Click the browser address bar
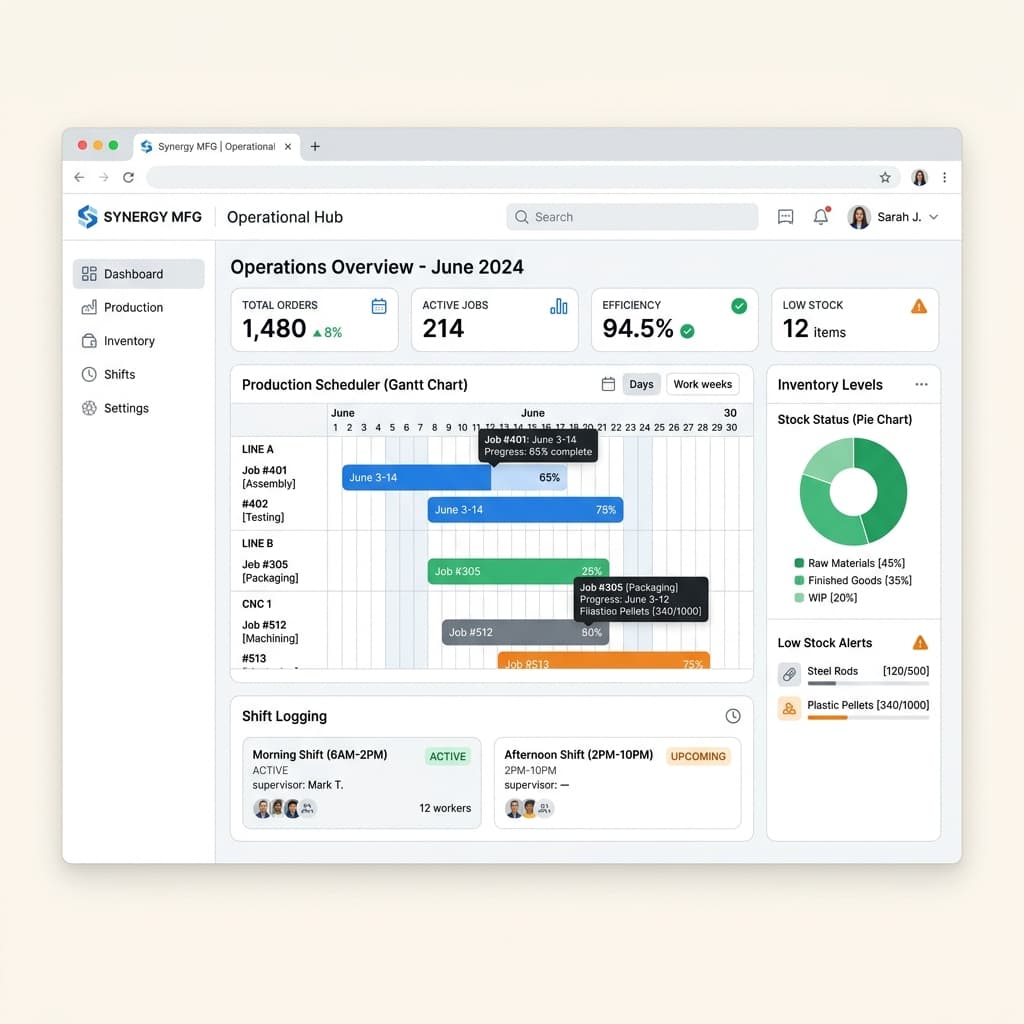This screenshot has width=1024, height=1024. pyautogui.click(x=509, y=177)
